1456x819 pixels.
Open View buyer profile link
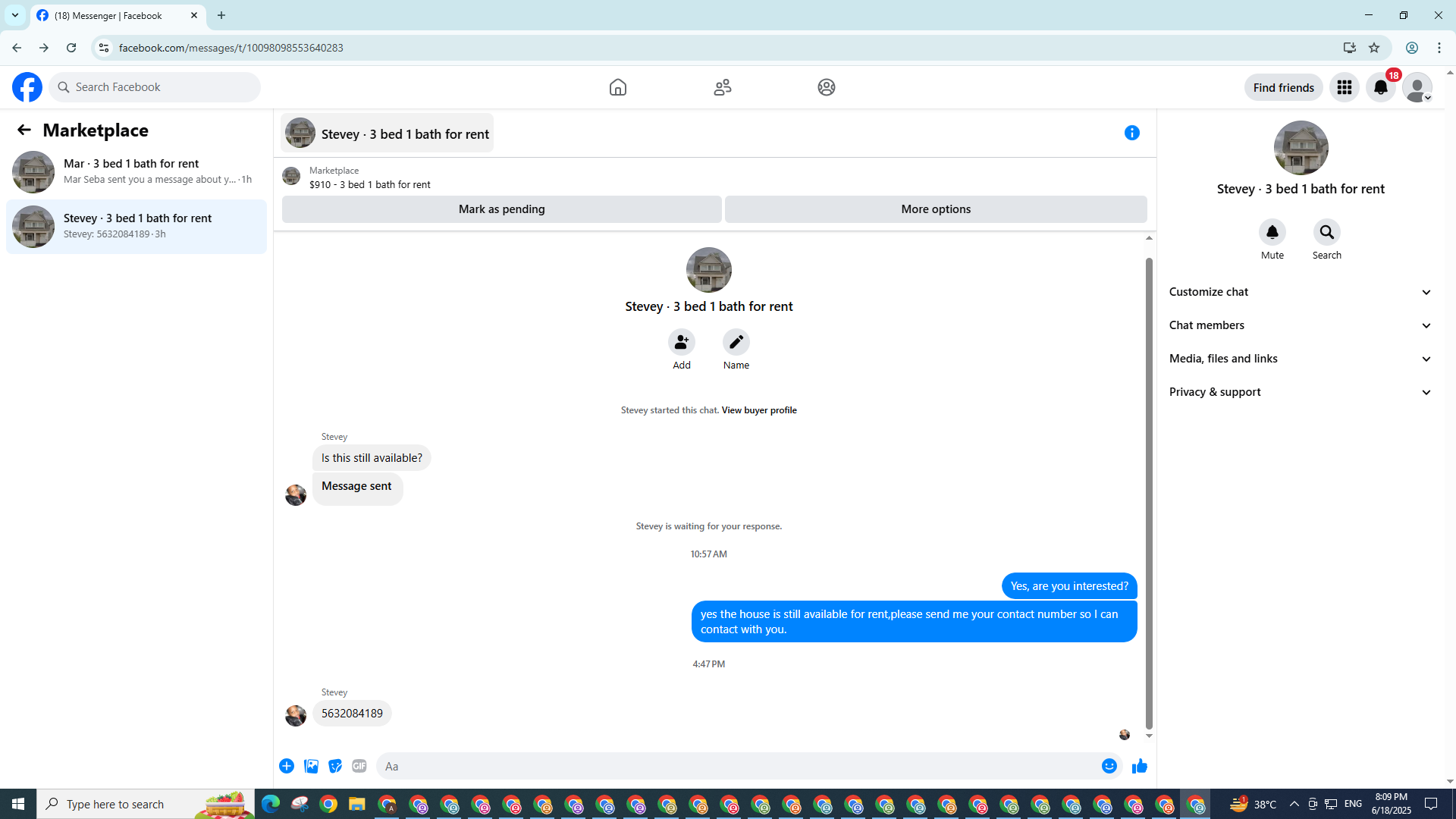(759, 410)
